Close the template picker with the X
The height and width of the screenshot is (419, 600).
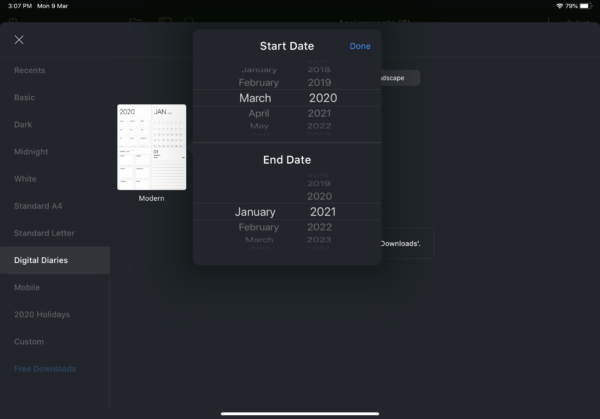click(19, 40)
